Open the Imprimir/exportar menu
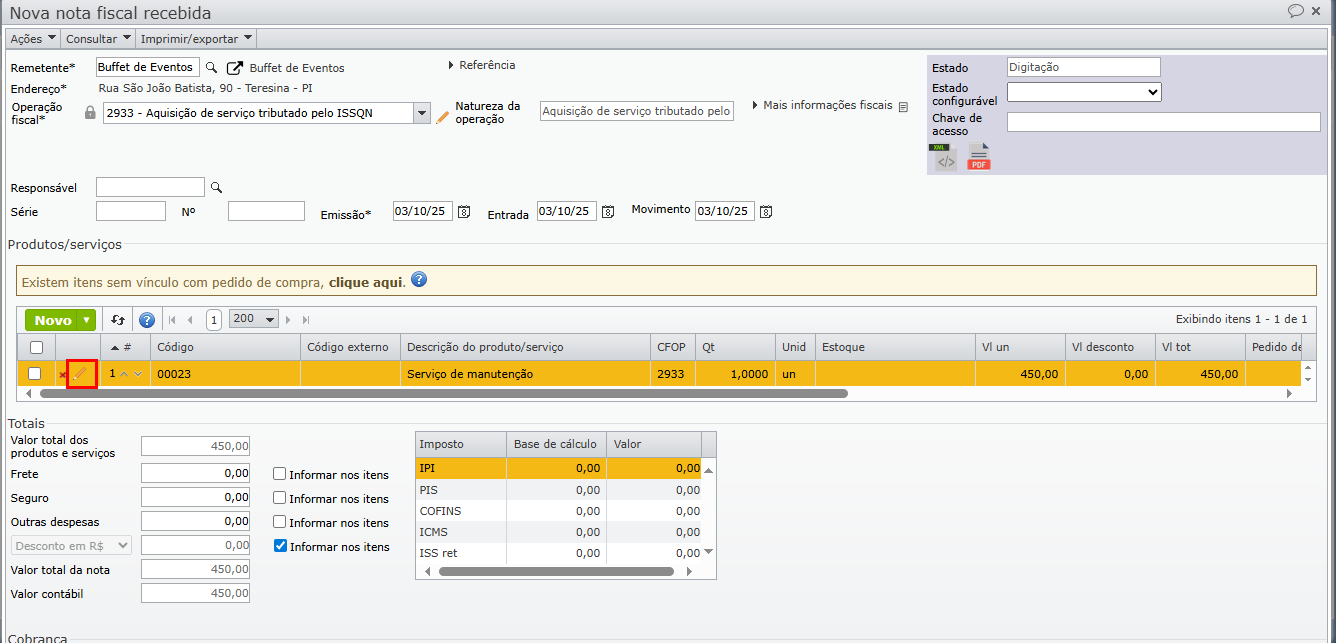The width and height of the screenshot is (1336, 643). click(x=196, y=39)
